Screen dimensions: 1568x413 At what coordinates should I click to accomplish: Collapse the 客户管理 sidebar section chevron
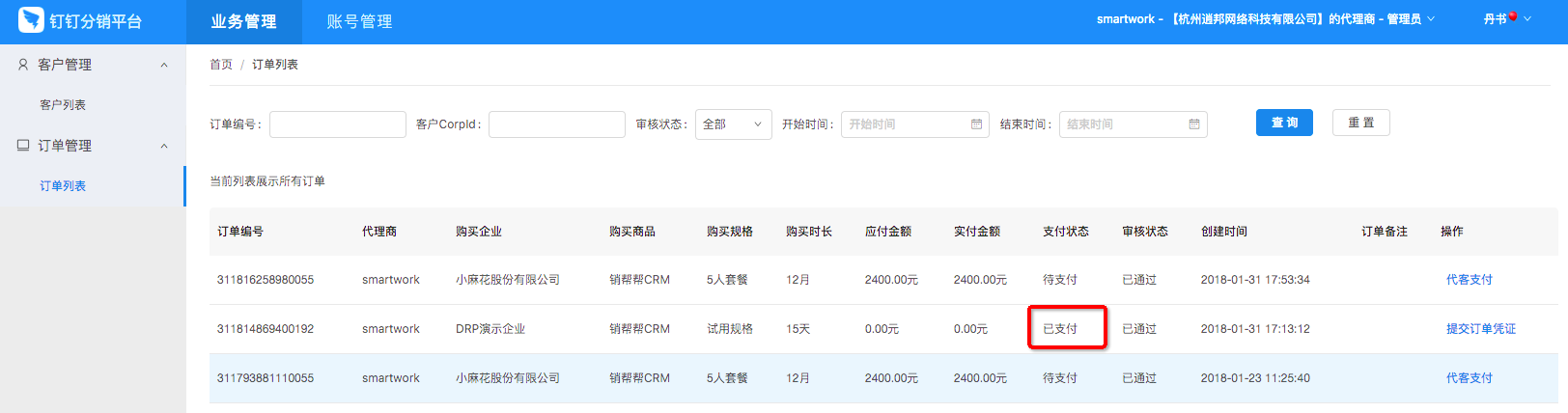164,65
